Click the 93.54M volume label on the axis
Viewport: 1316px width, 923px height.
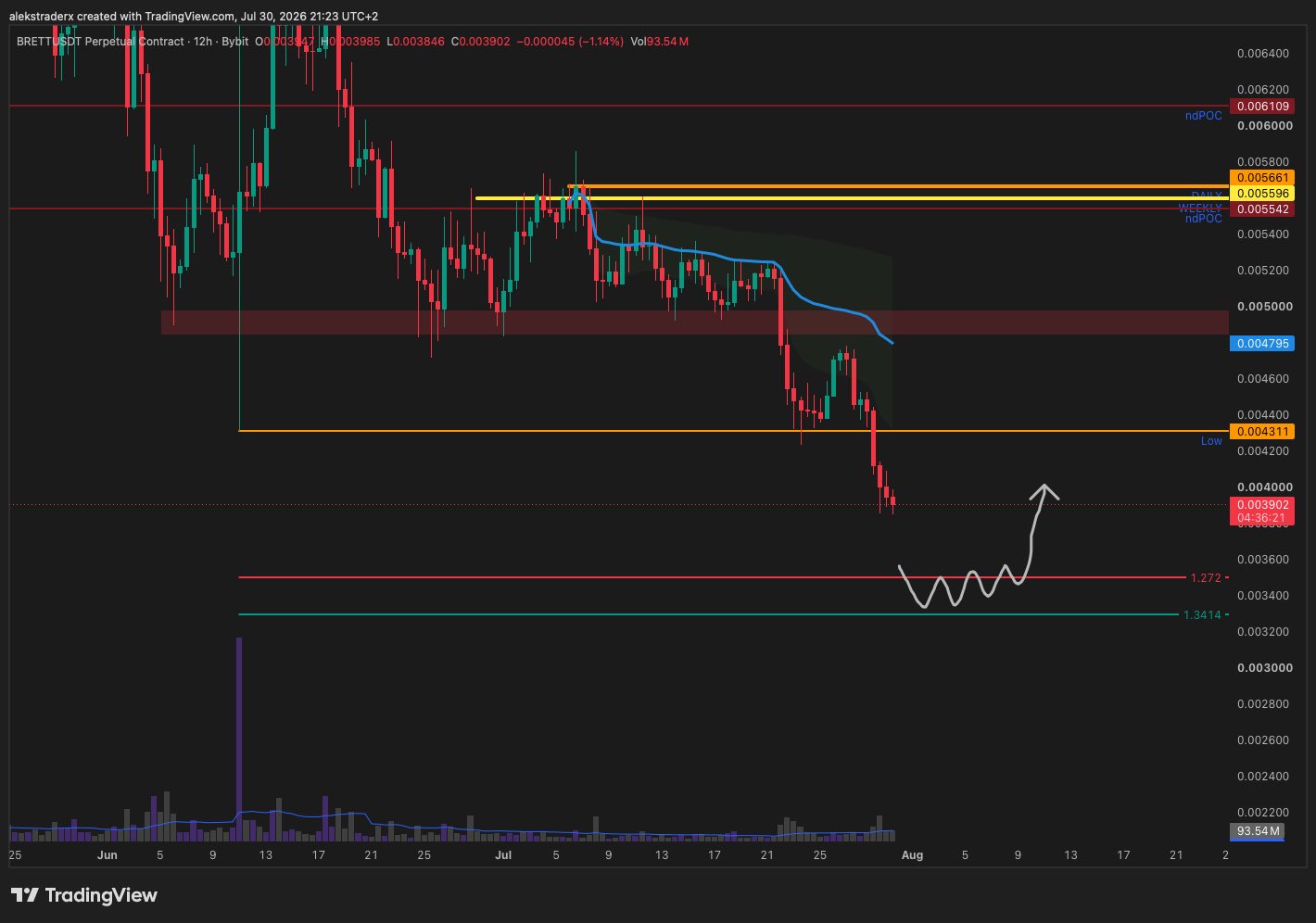pos(1256,831)
